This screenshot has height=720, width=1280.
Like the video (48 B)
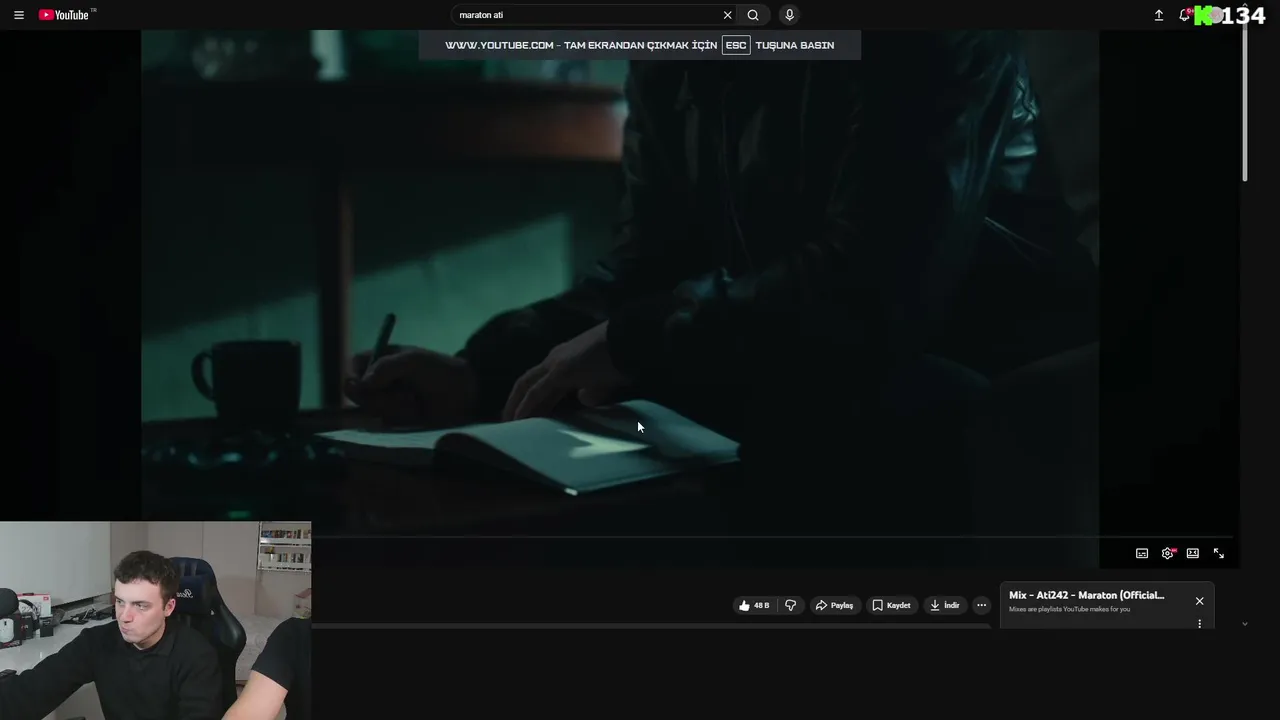tap(754, 605)
